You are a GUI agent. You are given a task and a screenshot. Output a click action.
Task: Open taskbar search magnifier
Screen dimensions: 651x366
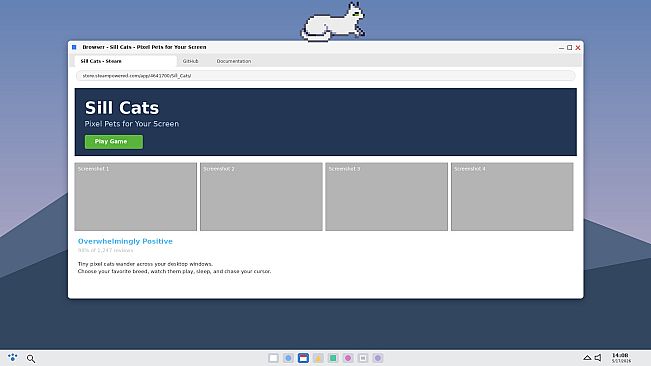[31, 358]
